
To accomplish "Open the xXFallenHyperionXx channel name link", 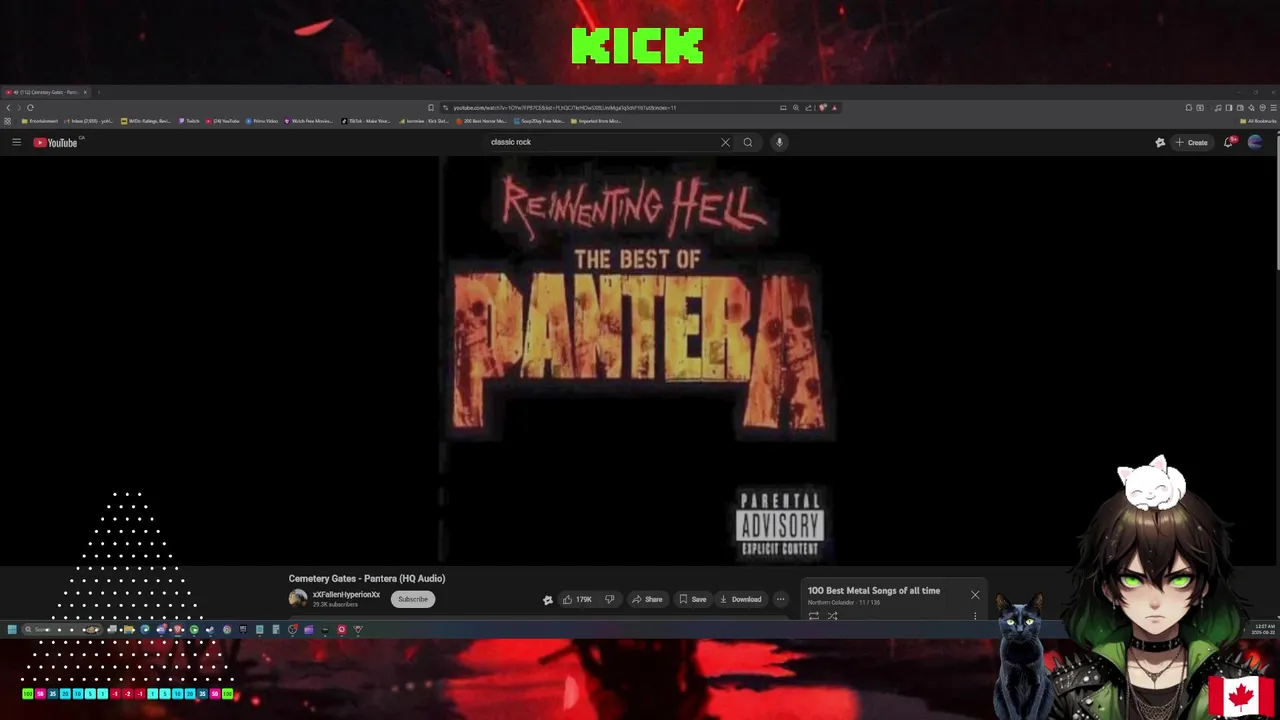I will click(x=346, y=594).
